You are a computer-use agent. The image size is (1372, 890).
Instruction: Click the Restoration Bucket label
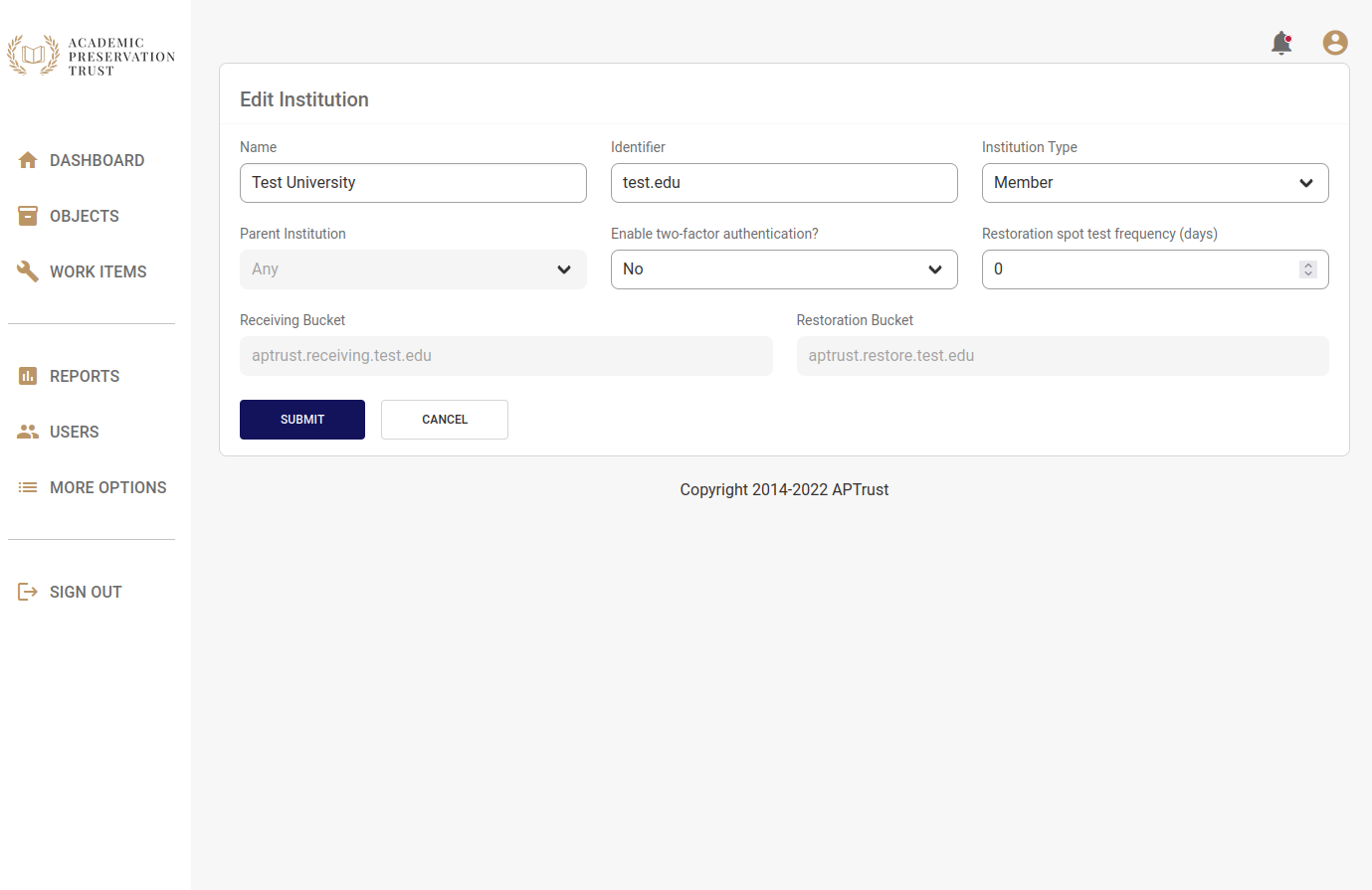click(855, 320)
